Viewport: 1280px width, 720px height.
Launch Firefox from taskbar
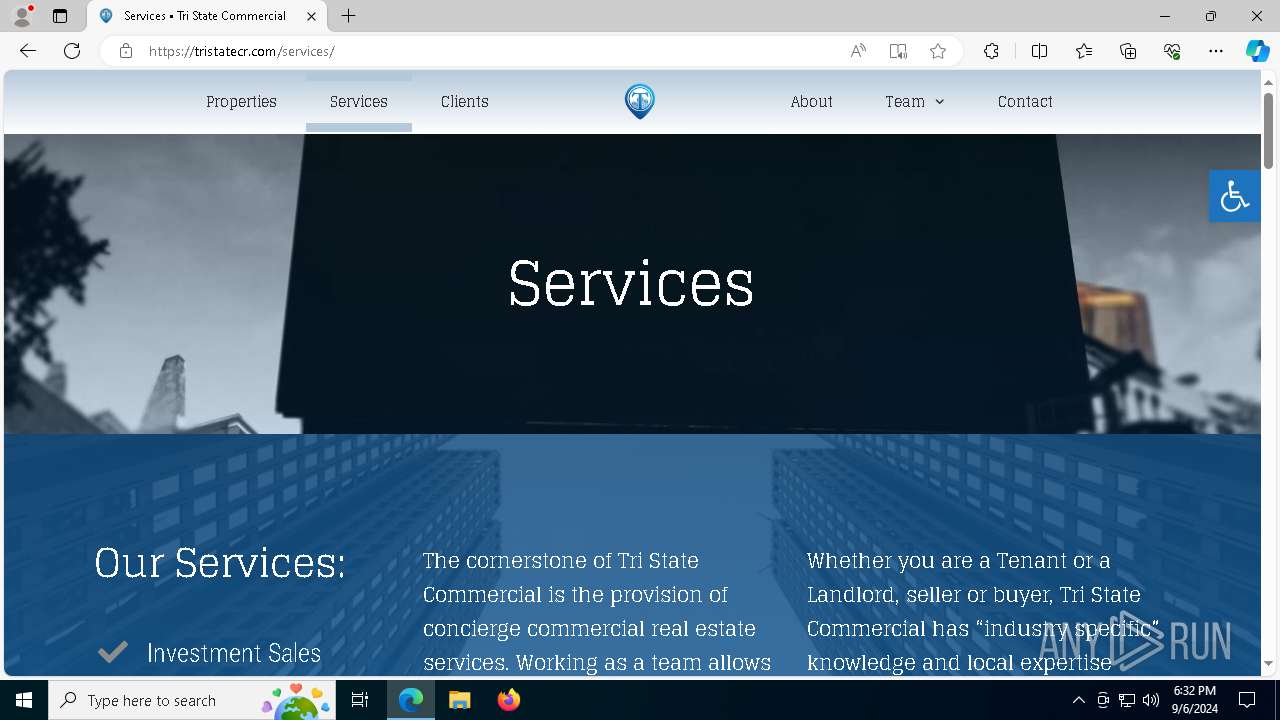pos(508,700)
